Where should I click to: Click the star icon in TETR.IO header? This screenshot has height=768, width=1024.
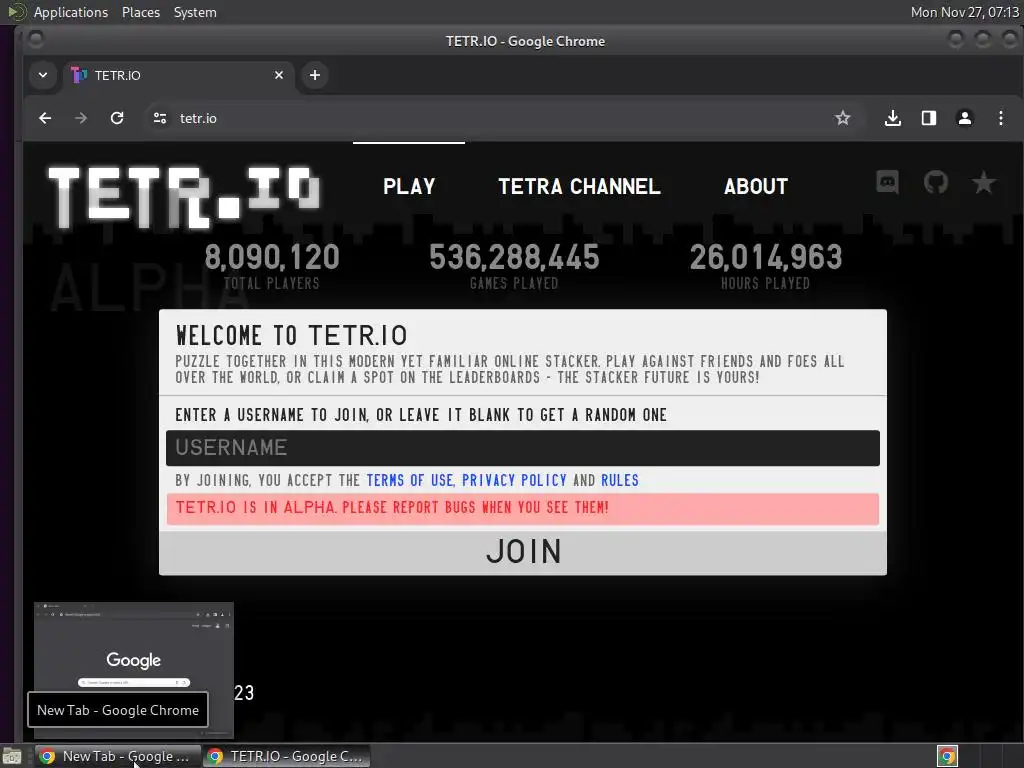click(984, 183)
